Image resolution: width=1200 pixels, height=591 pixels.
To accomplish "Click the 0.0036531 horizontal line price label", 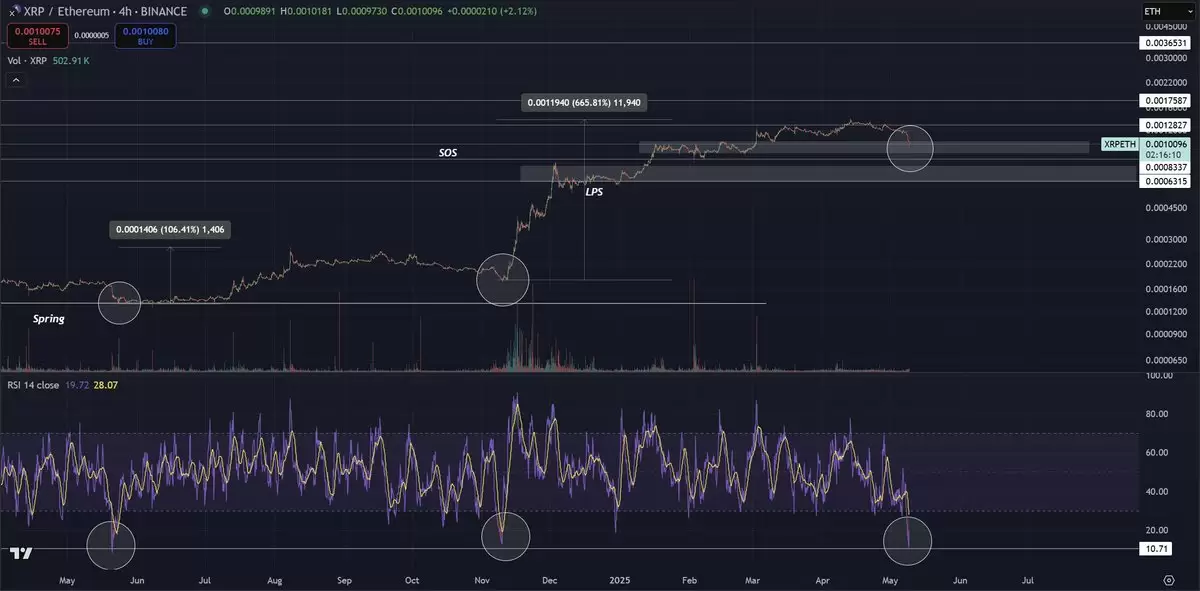I will point(1165,44).
